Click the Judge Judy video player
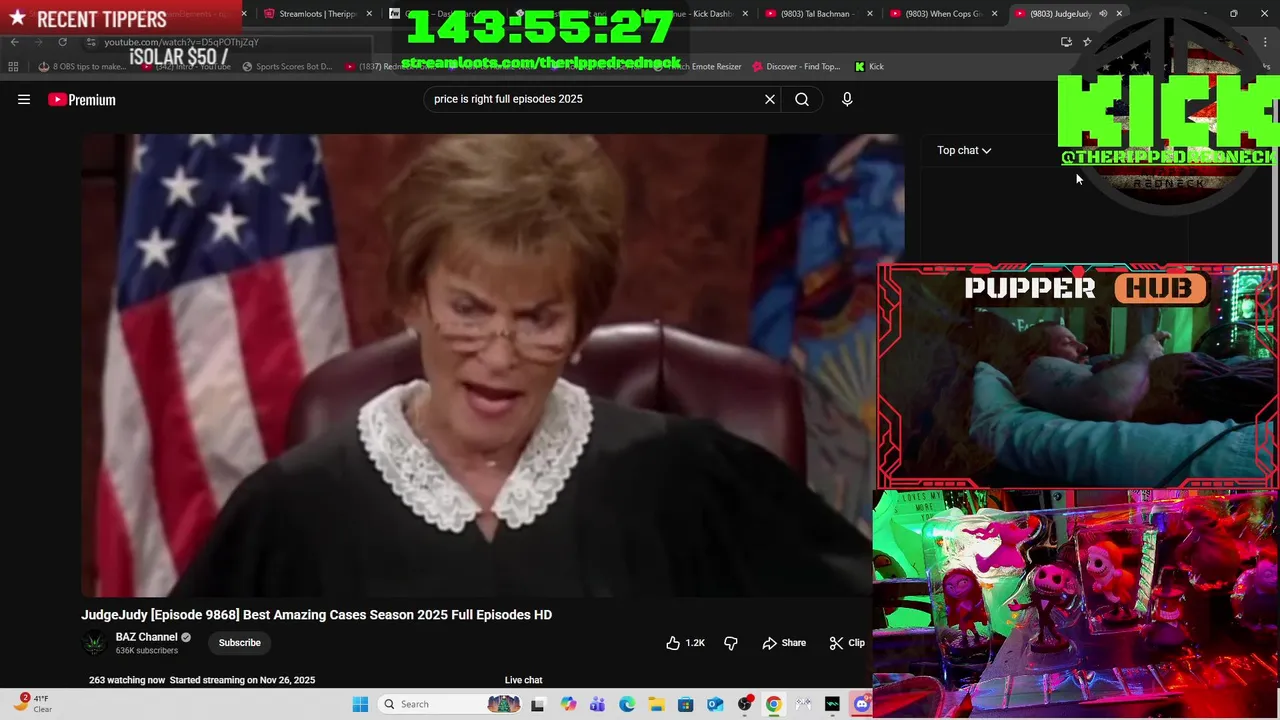The width and height of the screenshot is (1280, 720). click(493, 365)
